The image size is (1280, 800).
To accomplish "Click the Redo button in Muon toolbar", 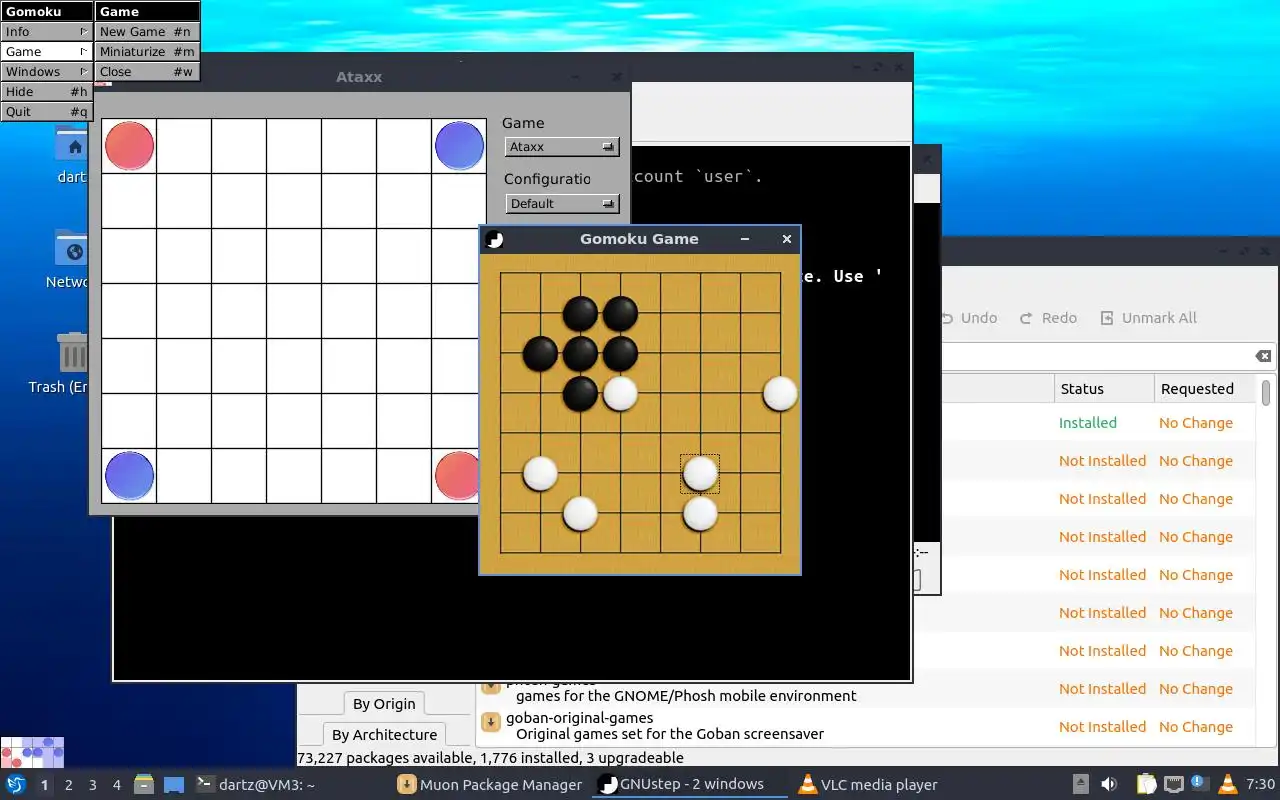I will coord(1048,318).
